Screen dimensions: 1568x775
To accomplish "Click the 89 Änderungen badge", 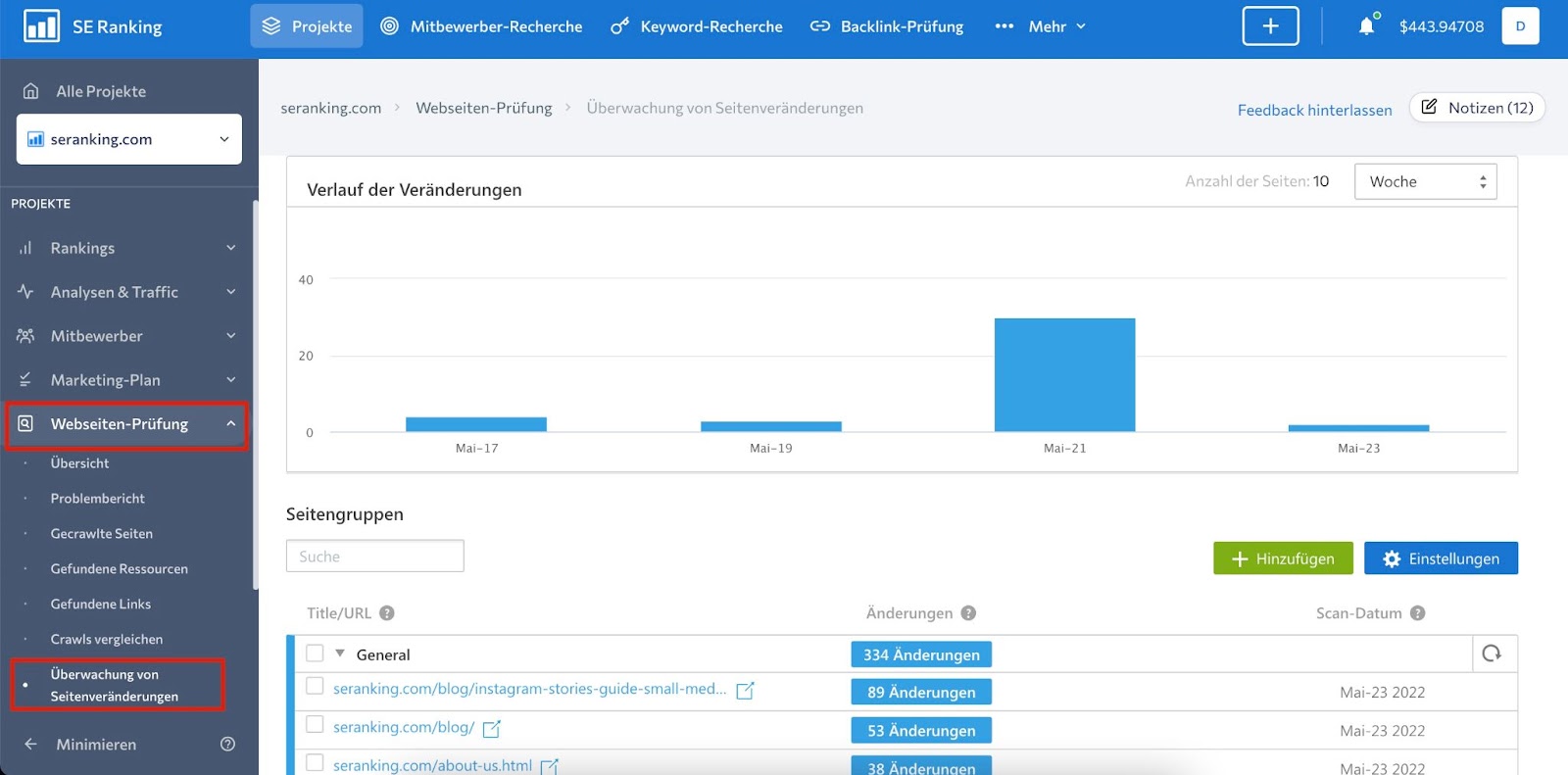I will click(921, 692).
